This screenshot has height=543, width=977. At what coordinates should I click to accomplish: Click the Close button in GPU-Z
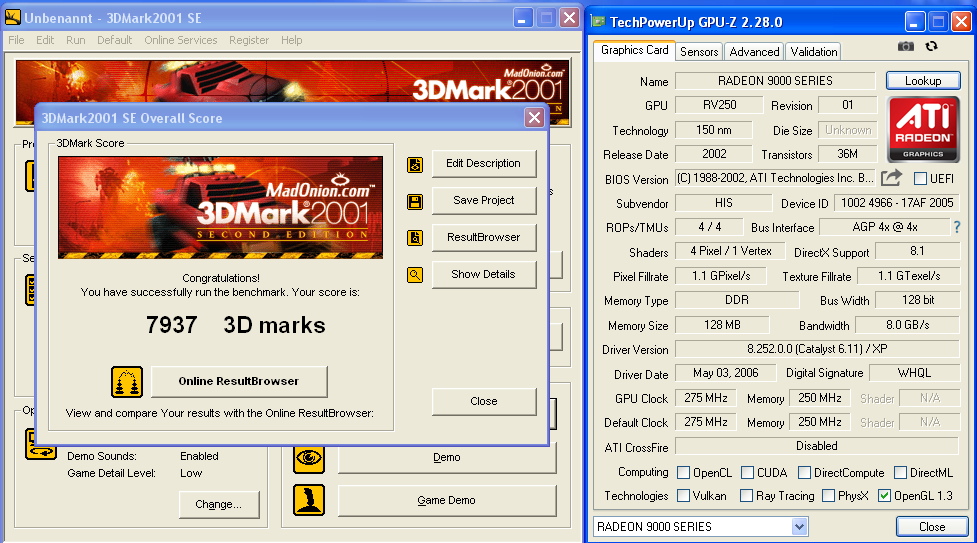tap(932, 527)
